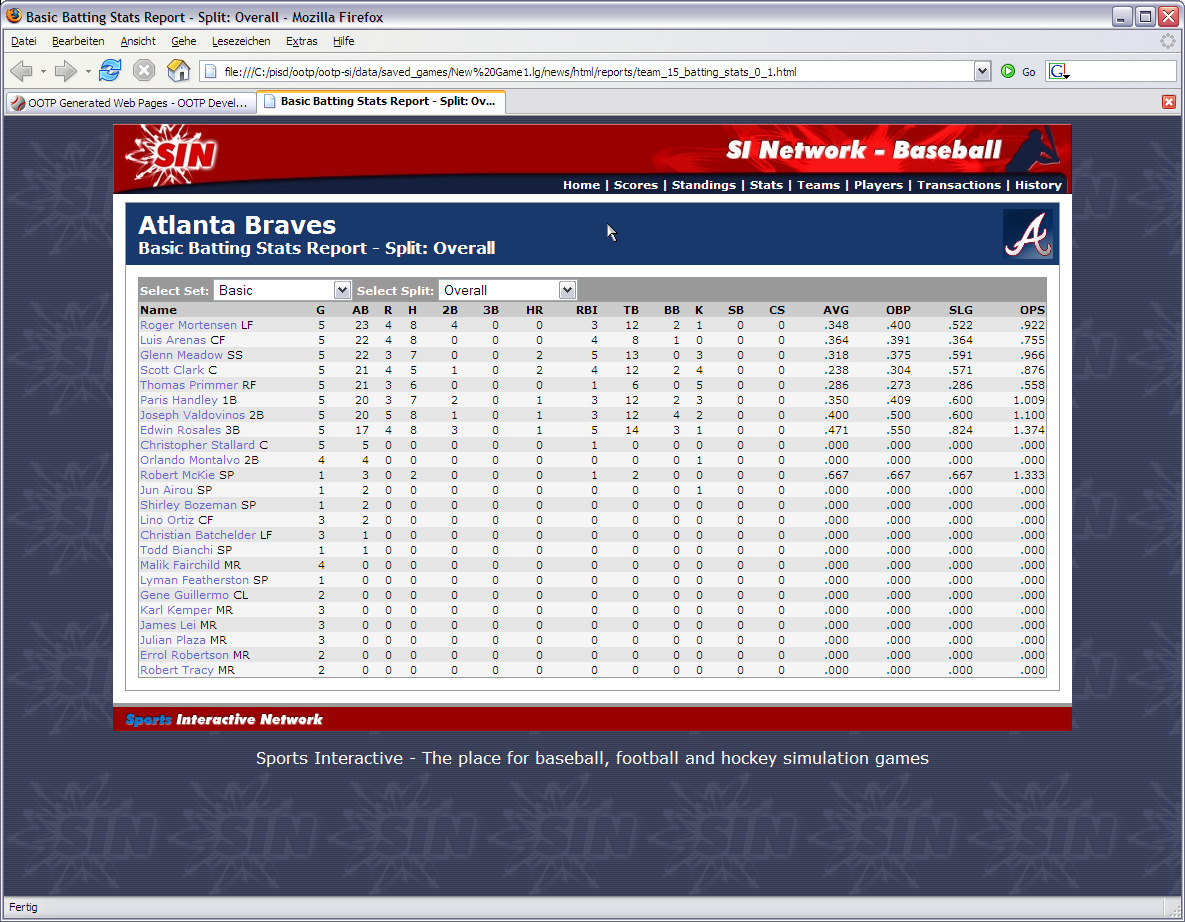This screenshot has height=922, width=1185.
Task: Open the Select Set dropdown showing Basic
Action: pos(282,290)
